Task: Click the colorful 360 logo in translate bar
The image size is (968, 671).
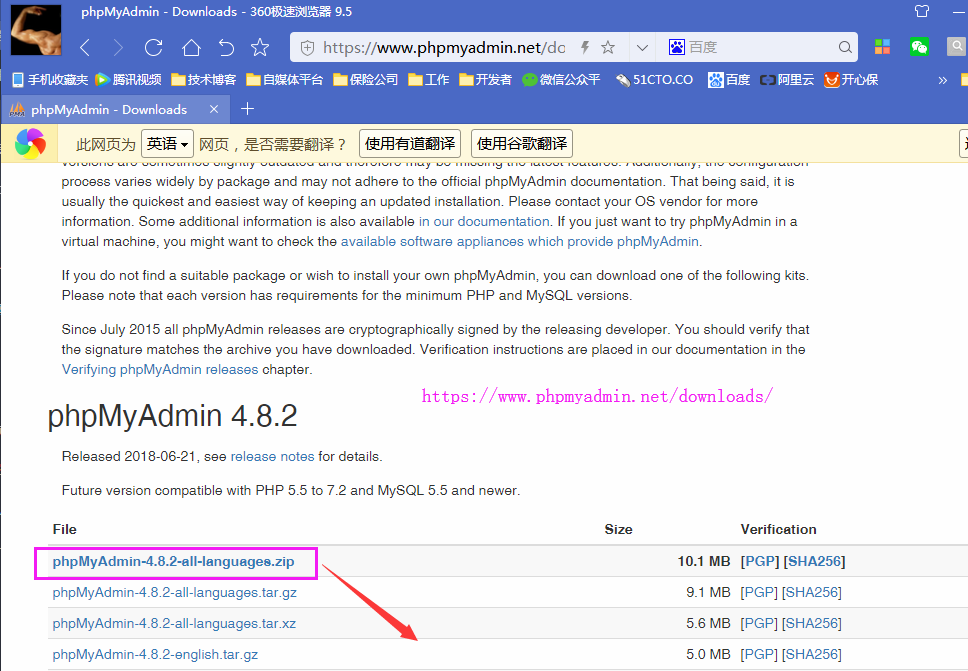Action: 30,144
